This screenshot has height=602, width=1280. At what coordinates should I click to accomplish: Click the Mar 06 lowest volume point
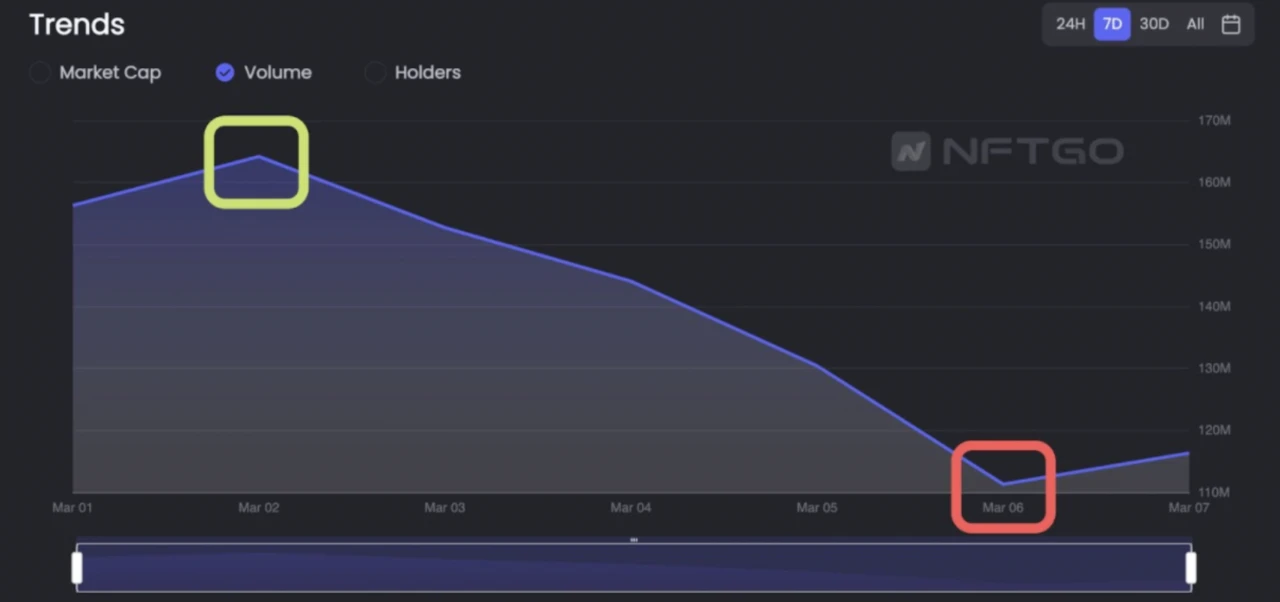tap(1003, 484)
